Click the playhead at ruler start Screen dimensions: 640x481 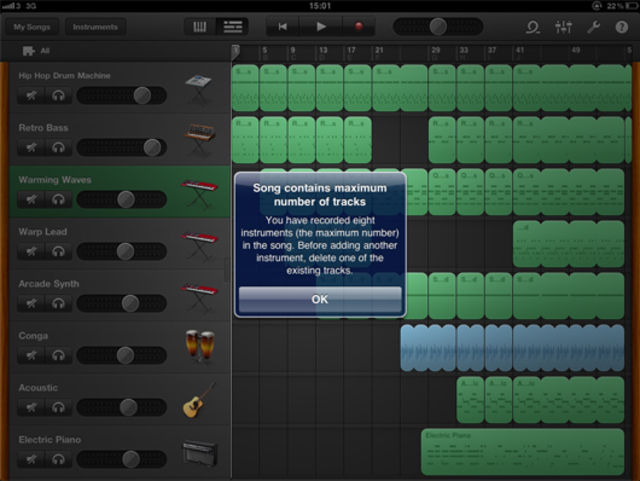(236, 52)
